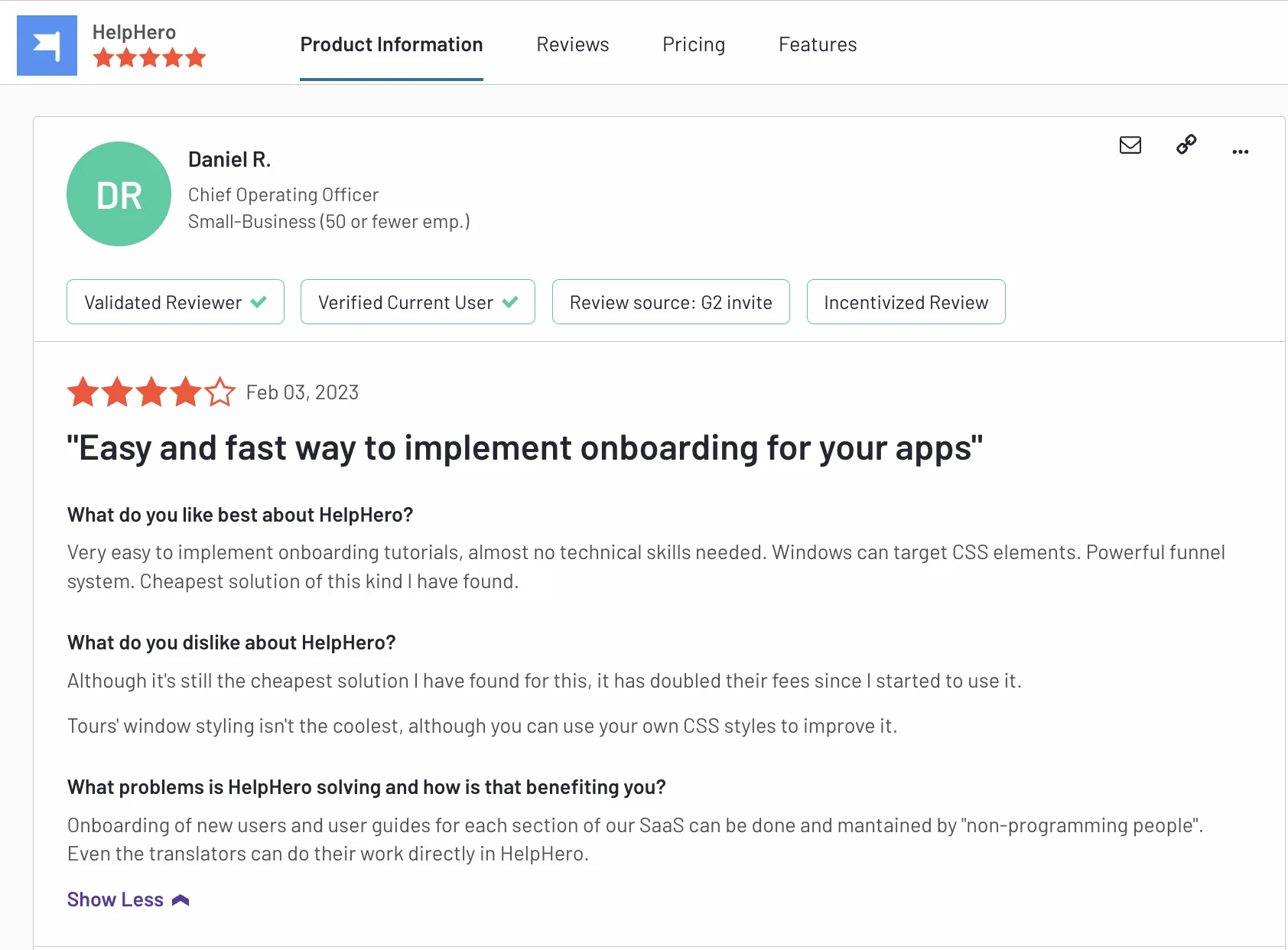Screen dimensions: 1288x950
Task: Click the HelpHero product name
Action: click(x=134, y=32)
